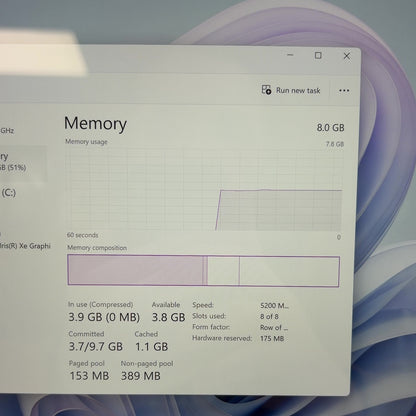The image size is (416, 416).
Task: Maximize the Task Manager window
Action: pyautogui.click(x=318, y=55)
